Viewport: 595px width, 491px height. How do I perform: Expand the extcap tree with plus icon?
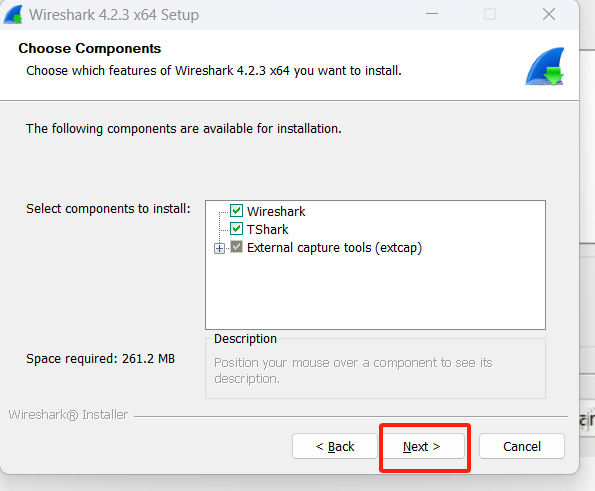pos(219,249)
